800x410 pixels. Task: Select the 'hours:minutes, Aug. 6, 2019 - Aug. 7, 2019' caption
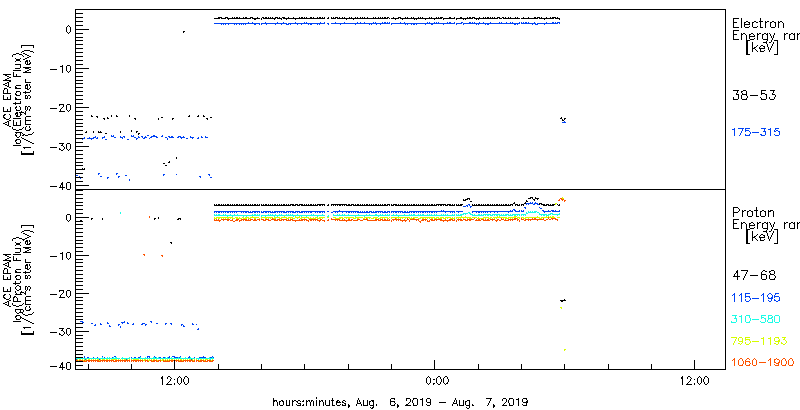click(x=400, y=402)
